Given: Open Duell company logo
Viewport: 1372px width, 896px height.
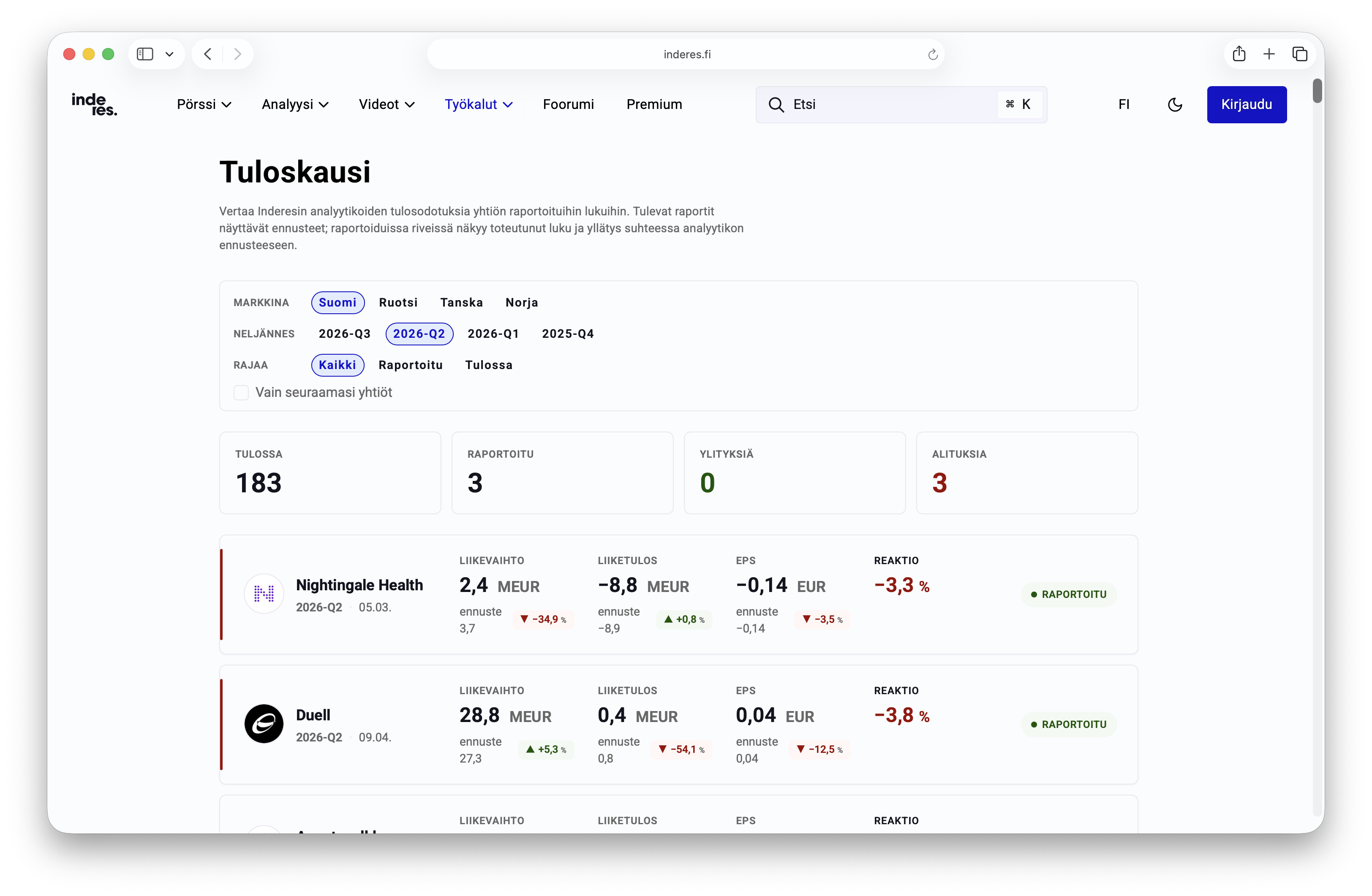Looking at the screenshot, I should coord(264,724).
